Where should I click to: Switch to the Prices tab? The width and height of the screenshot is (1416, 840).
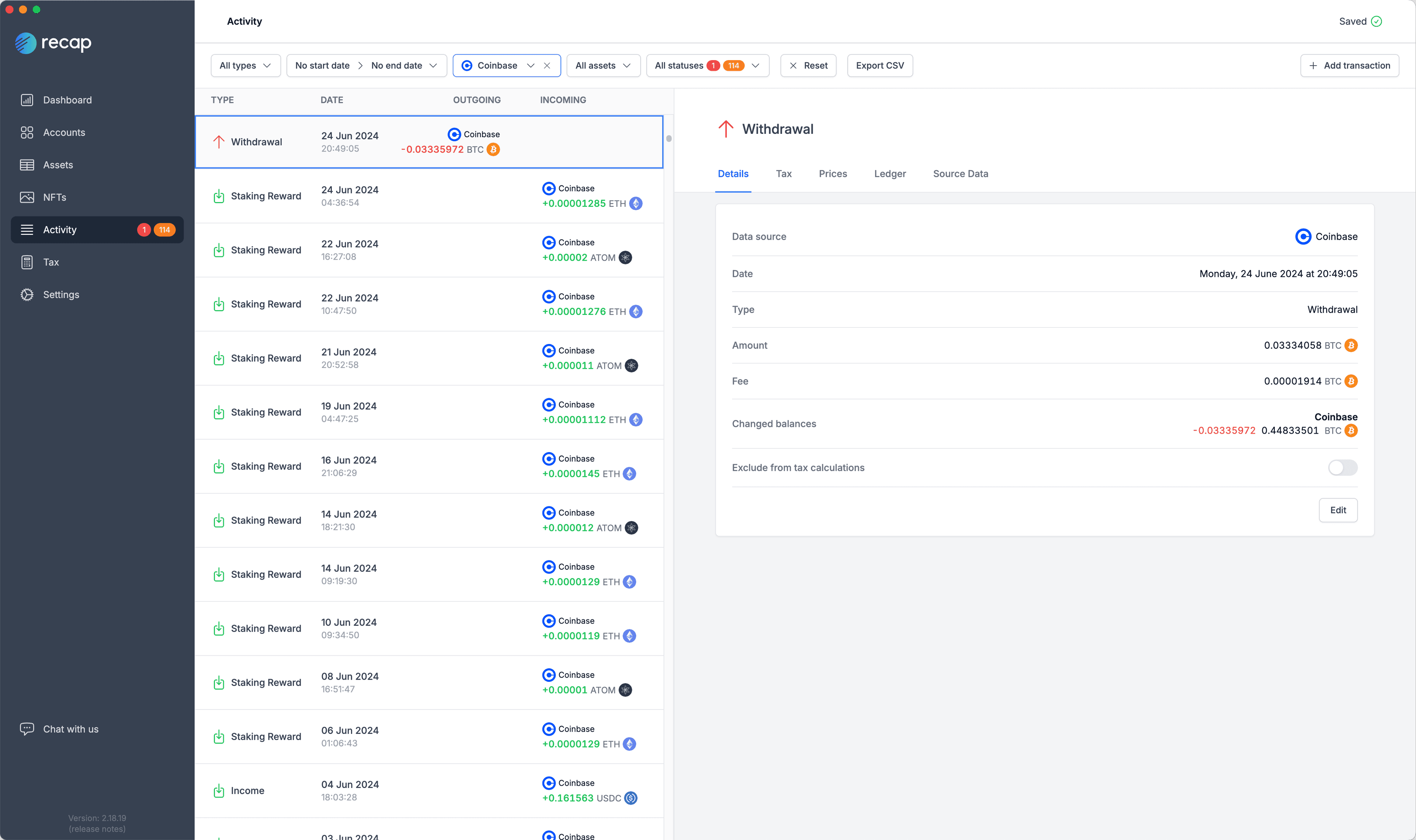833,174
